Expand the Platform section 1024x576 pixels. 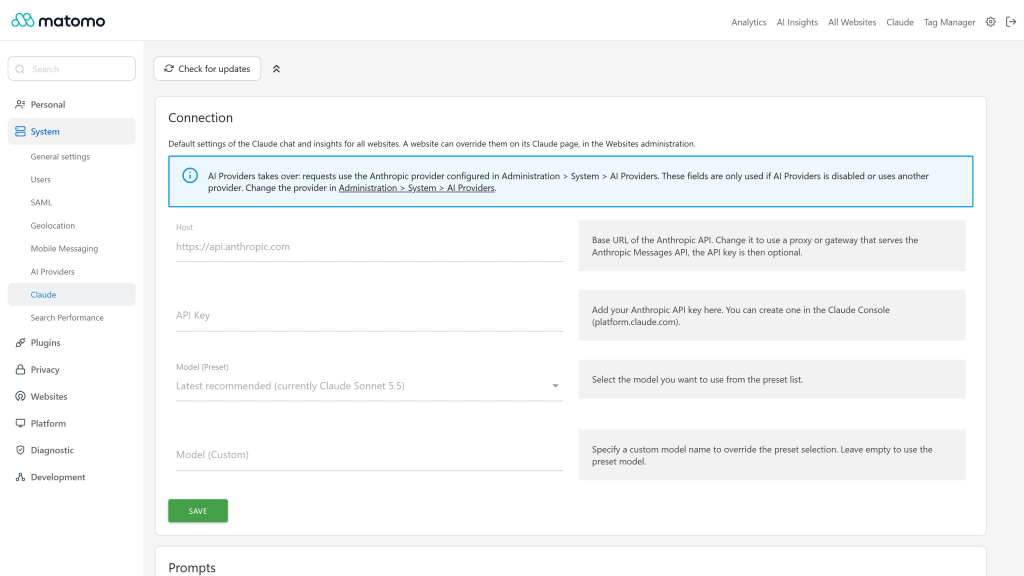pos(72,423)
